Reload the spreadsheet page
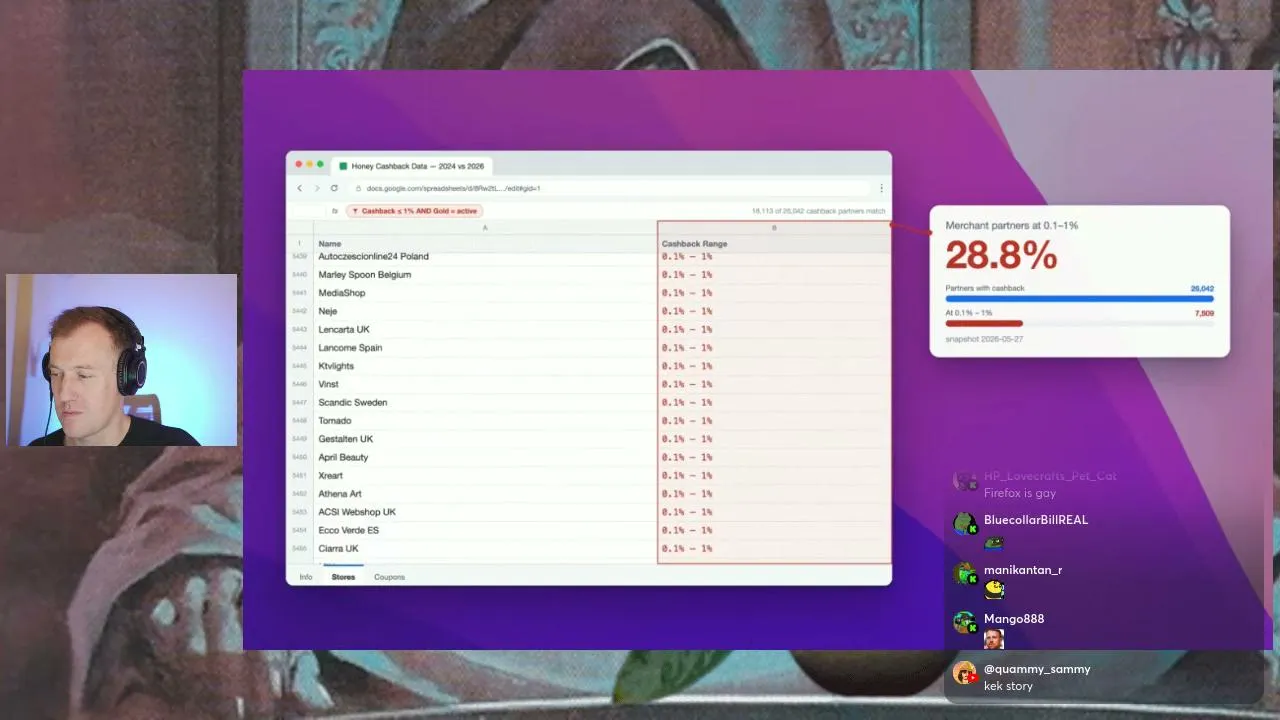The height and width of the screenshot is (720, 1280). click(334, 188)
